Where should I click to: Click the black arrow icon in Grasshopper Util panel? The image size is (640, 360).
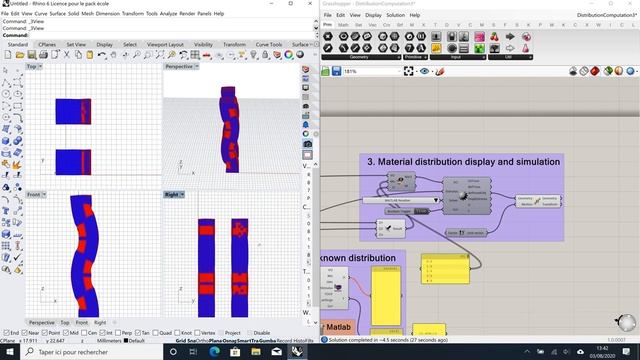coord(510,37)
